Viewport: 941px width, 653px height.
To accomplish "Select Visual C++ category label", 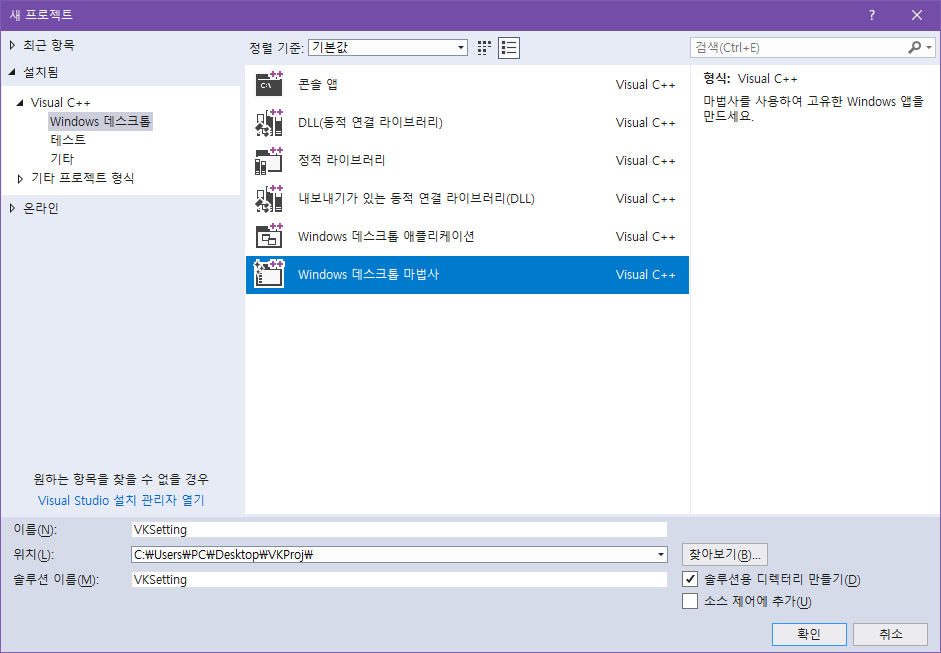I will 61,103.
